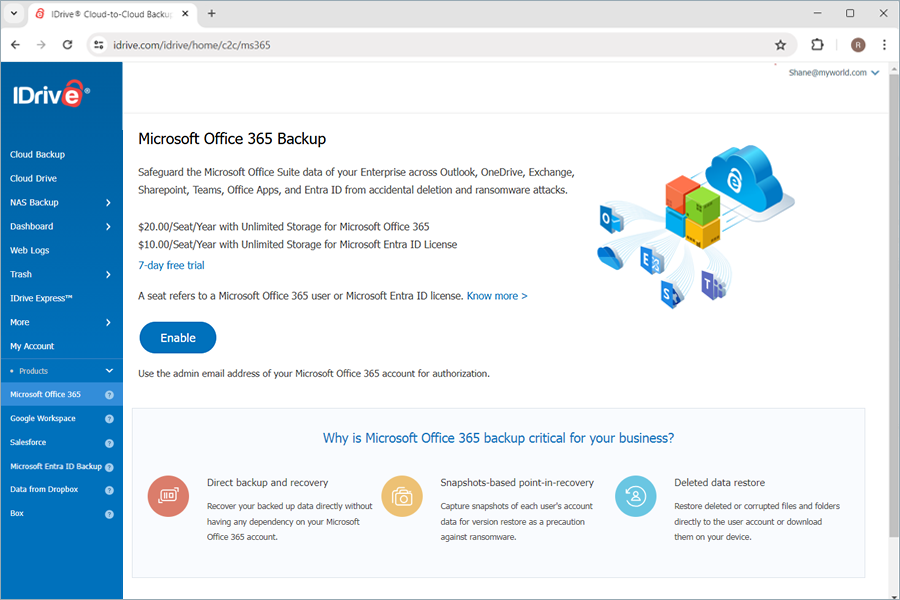Open IDrive Express in sidebar

click(x=41, y=299)
